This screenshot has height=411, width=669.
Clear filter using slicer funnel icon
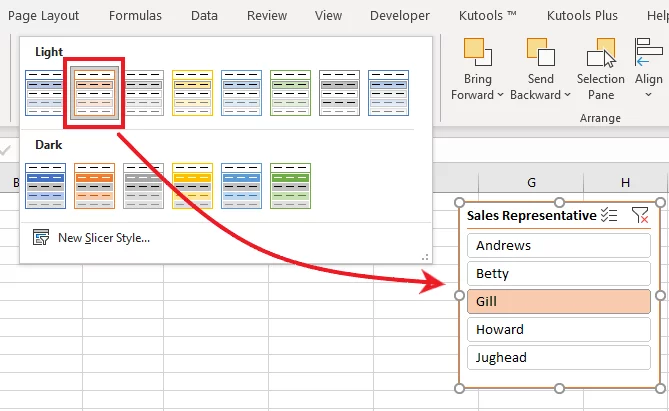(x=640, y=215)
